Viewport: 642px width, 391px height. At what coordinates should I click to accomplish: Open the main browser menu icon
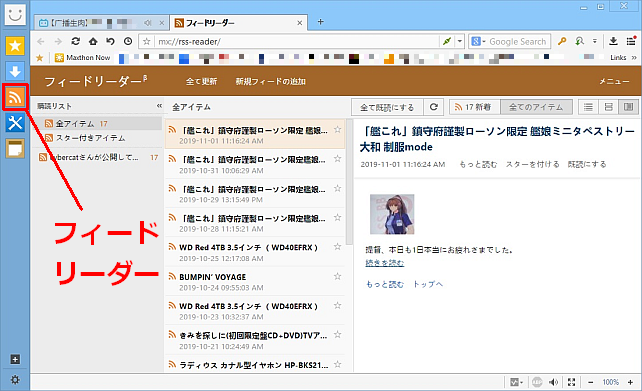[x=631, y=41]
